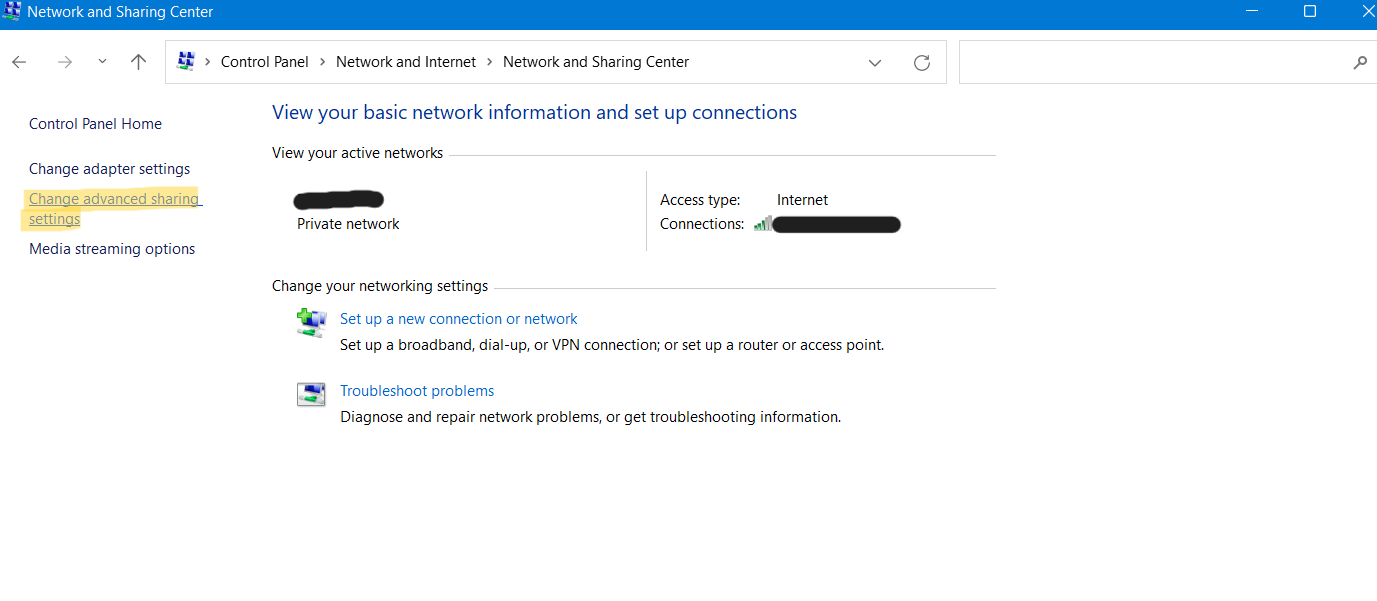Navigate to Control Panel breadcrumb

tap(264, 62)
